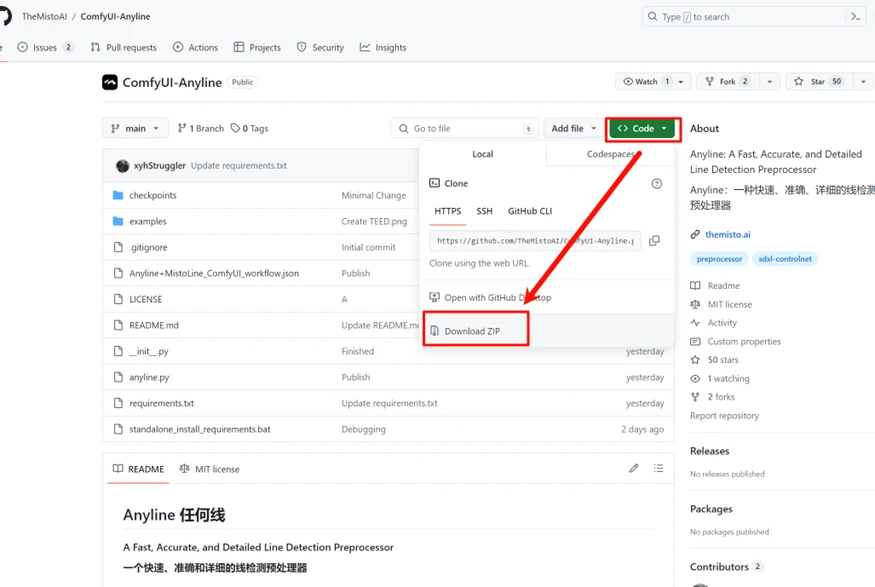Toggle the green Code dropdown

pos(642,128)
